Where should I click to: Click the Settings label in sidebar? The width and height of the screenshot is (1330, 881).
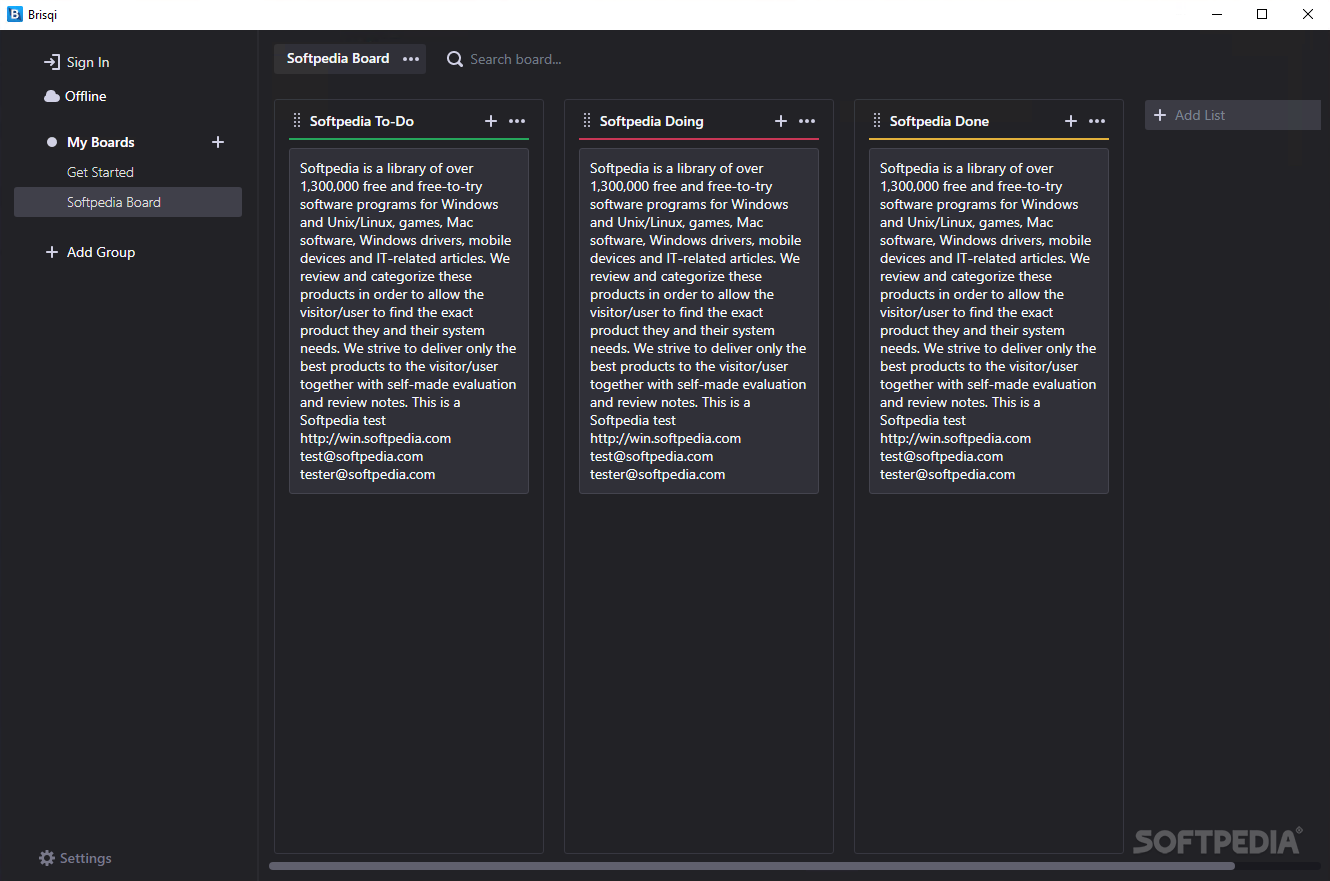click(x=86, y=858)
